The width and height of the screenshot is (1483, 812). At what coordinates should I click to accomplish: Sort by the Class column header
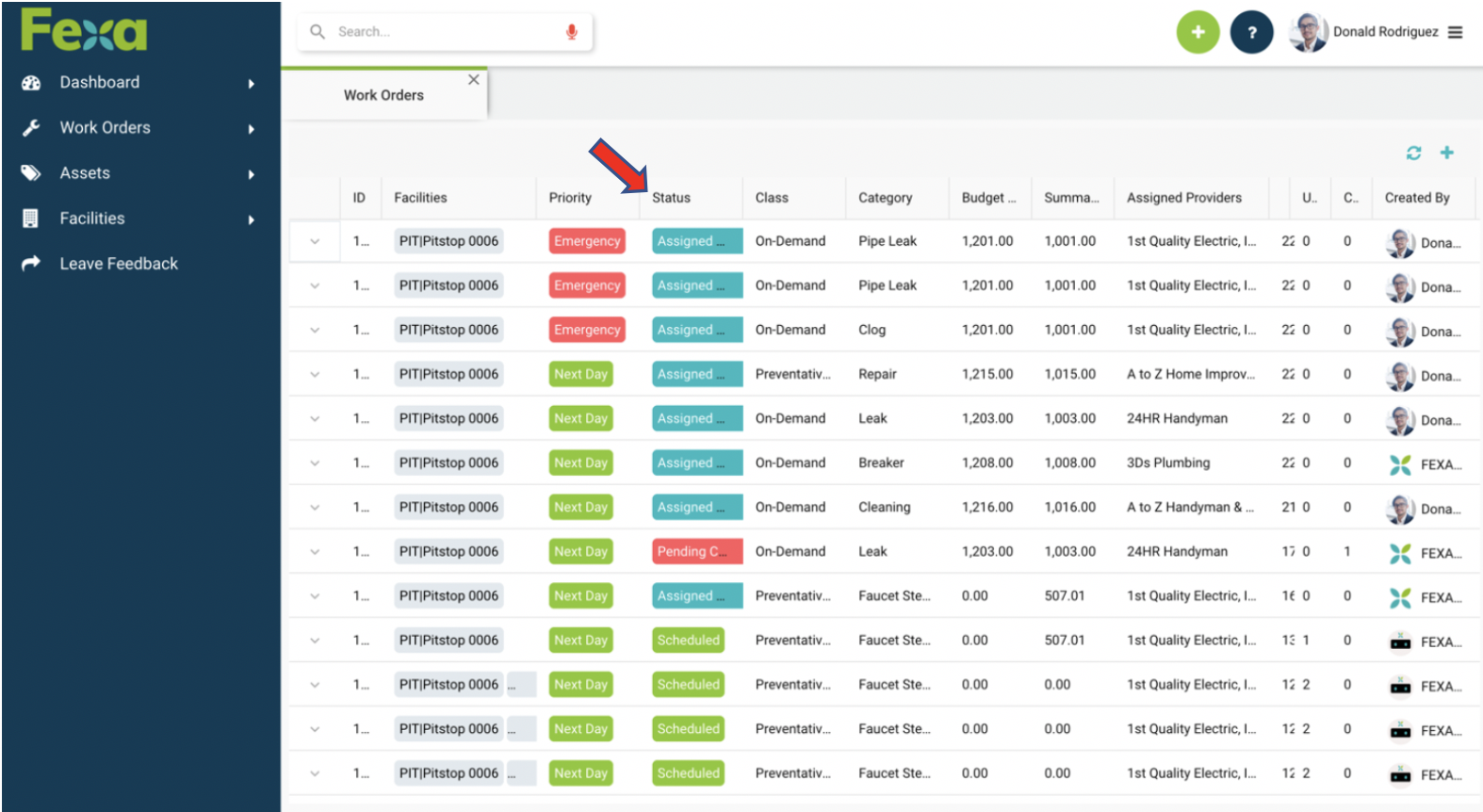pyautogui.click(x=772, y=198)
